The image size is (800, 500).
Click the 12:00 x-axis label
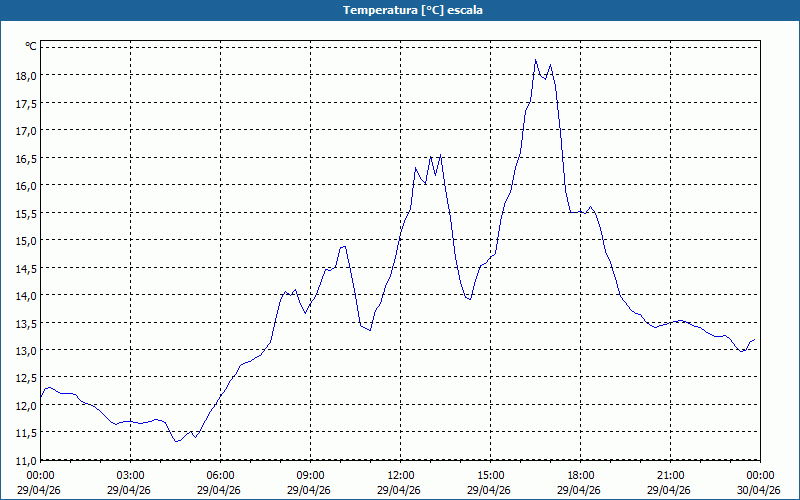point(401,475)
